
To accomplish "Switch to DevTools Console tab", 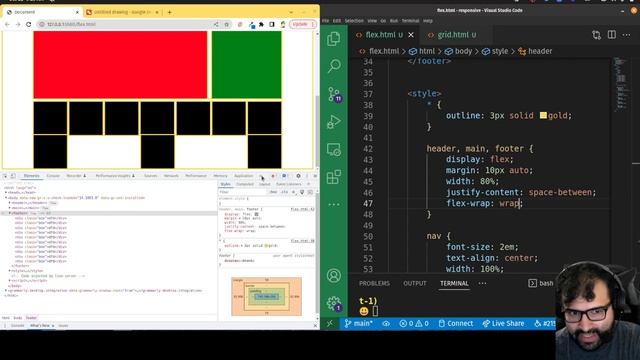I will pos(53,176).
